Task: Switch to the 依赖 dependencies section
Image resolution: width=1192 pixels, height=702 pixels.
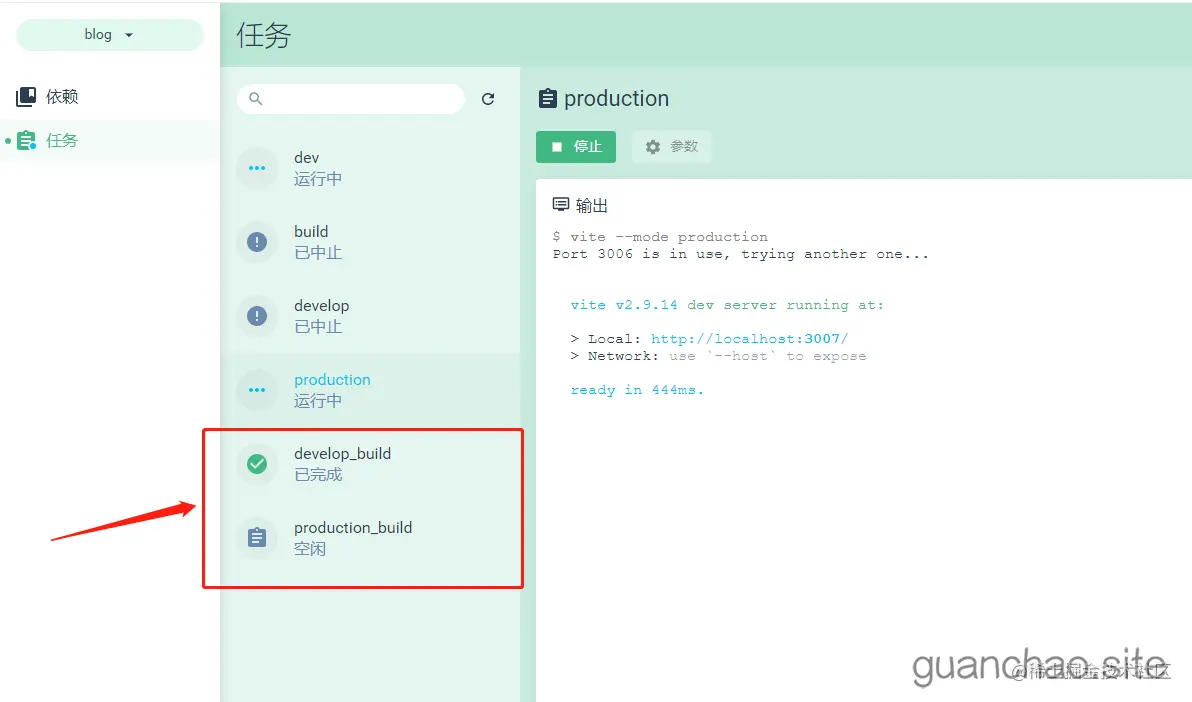Action: click(x=60, y=96)
